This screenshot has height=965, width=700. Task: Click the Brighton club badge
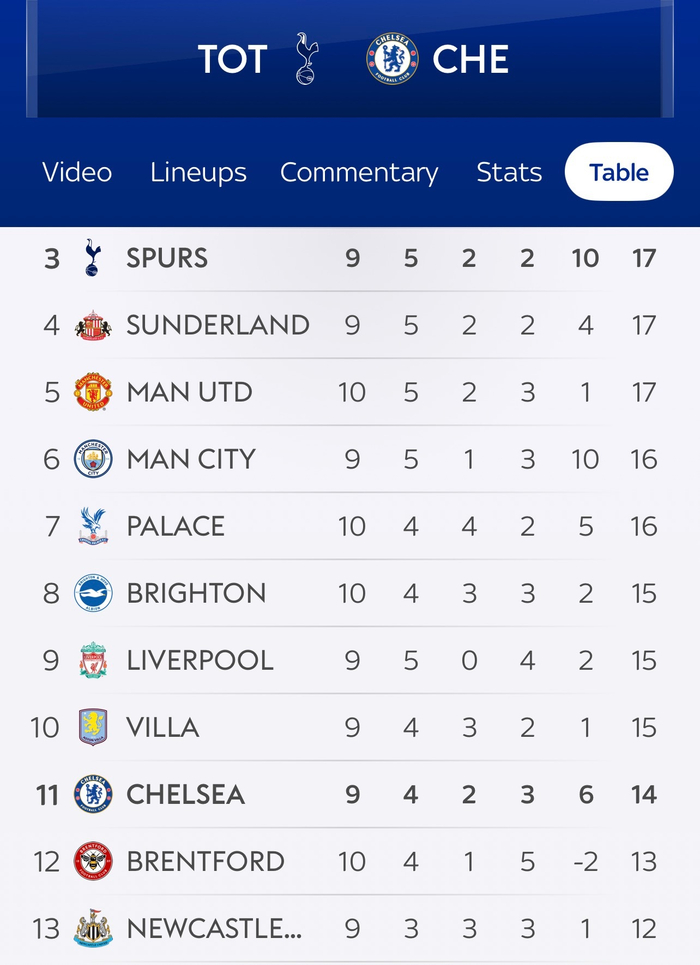[x=93, y=593]
